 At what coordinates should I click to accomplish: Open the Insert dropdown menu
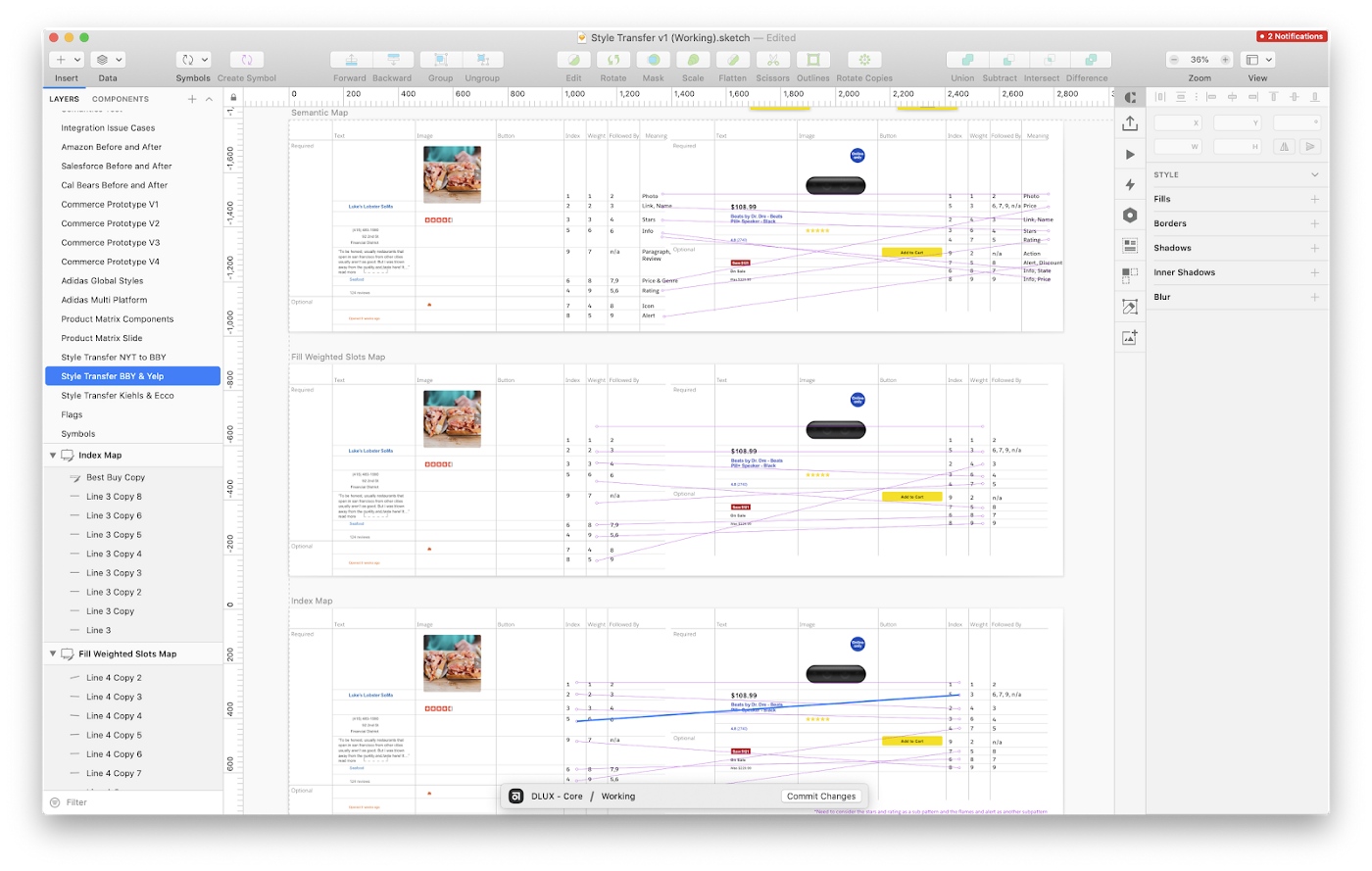pyautogui.click(x=67, y=60)
